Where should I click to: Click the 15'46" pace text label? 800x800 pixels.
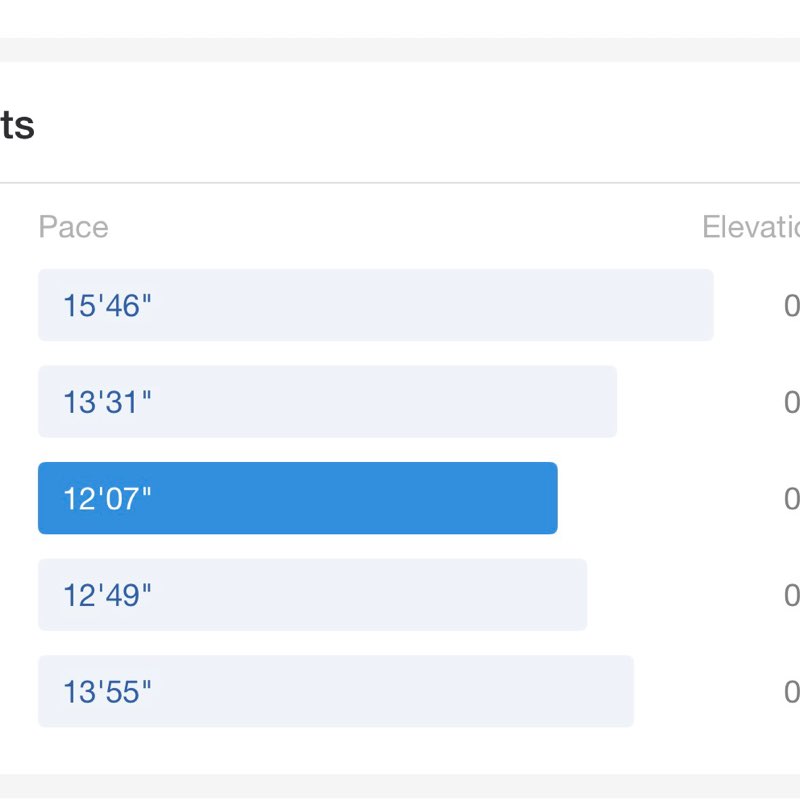coord(107,306)
